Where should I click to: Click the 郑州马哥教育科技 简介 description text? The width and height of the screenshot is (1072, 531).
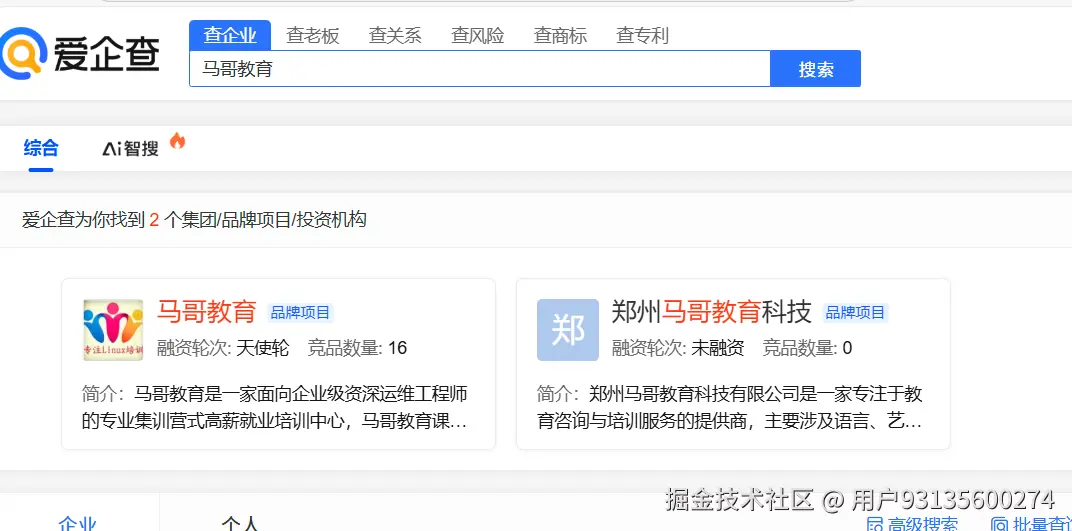click(x=729, y=407)
